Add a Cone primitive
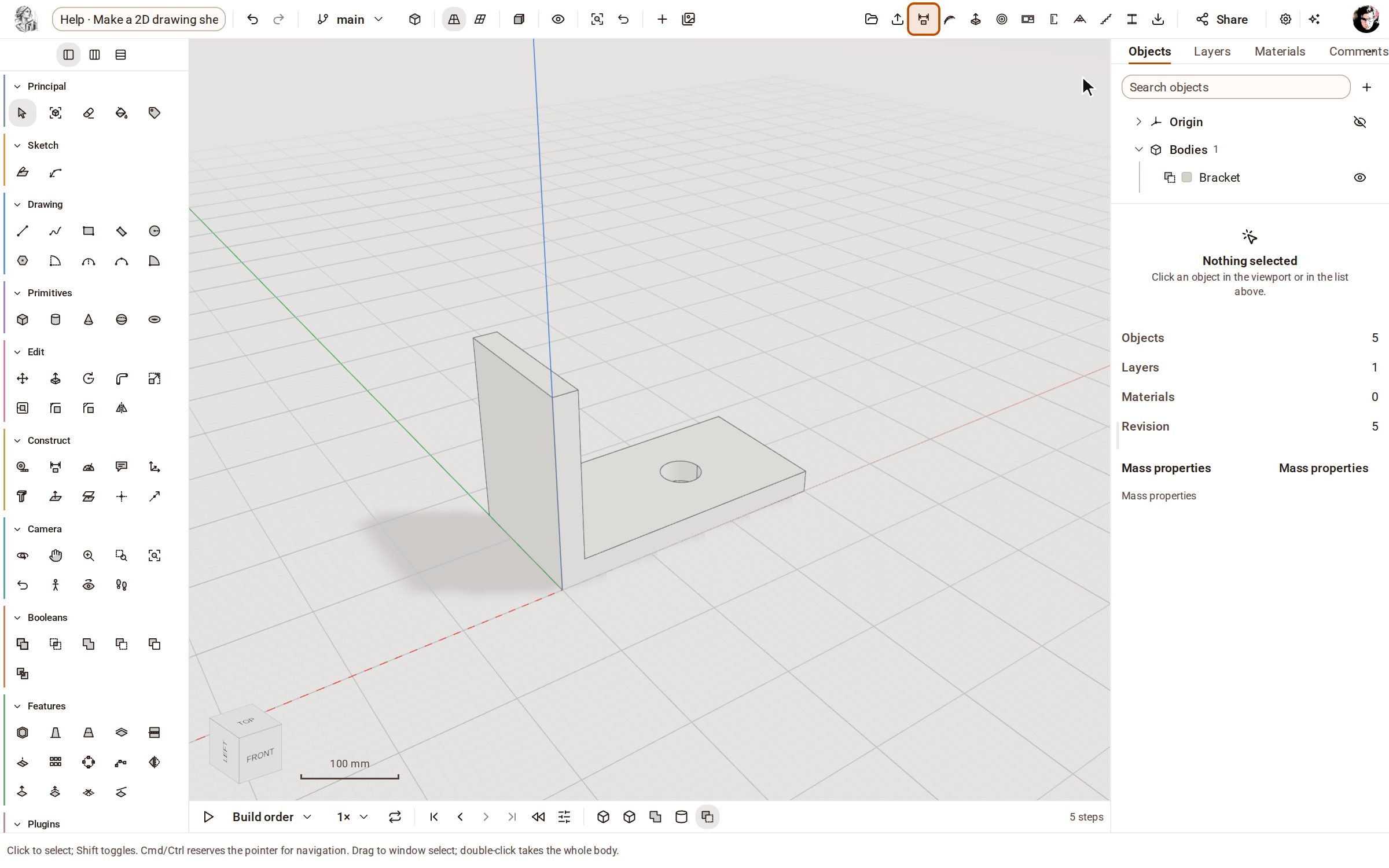The image size is (1389, 868). point(89,319)
